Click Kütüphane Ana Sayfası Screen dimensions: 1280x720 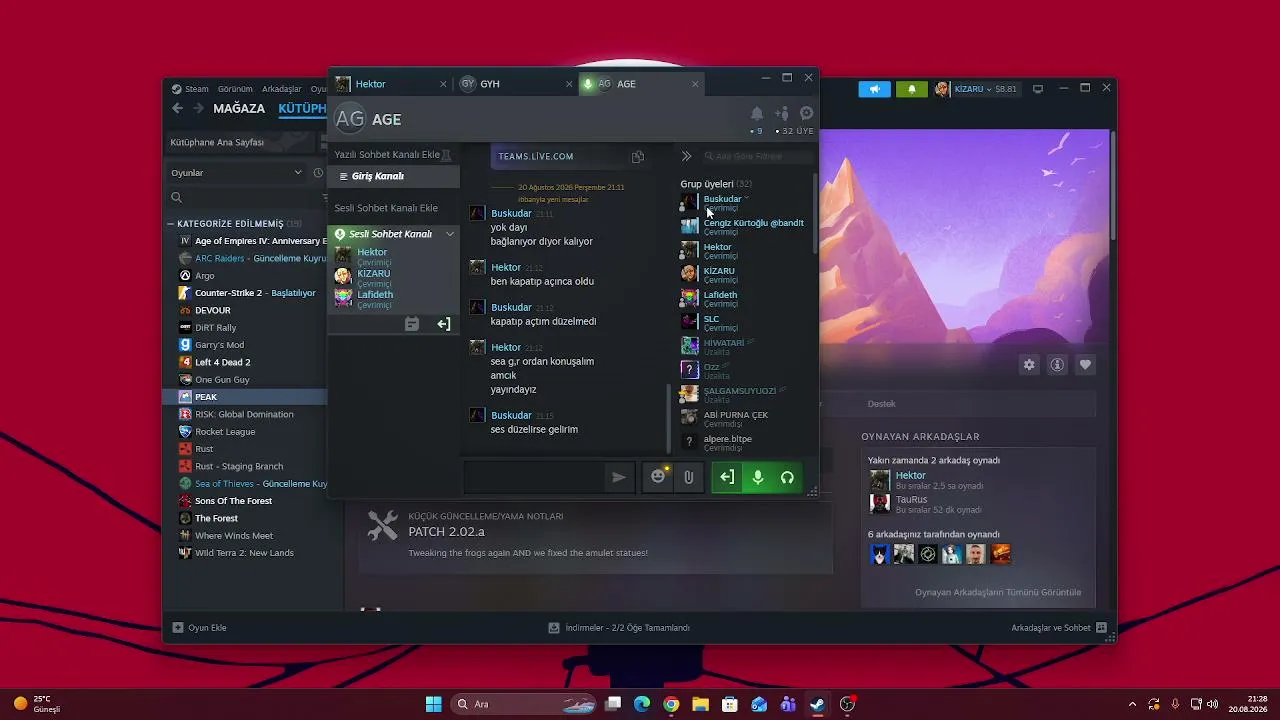(217, 142)
